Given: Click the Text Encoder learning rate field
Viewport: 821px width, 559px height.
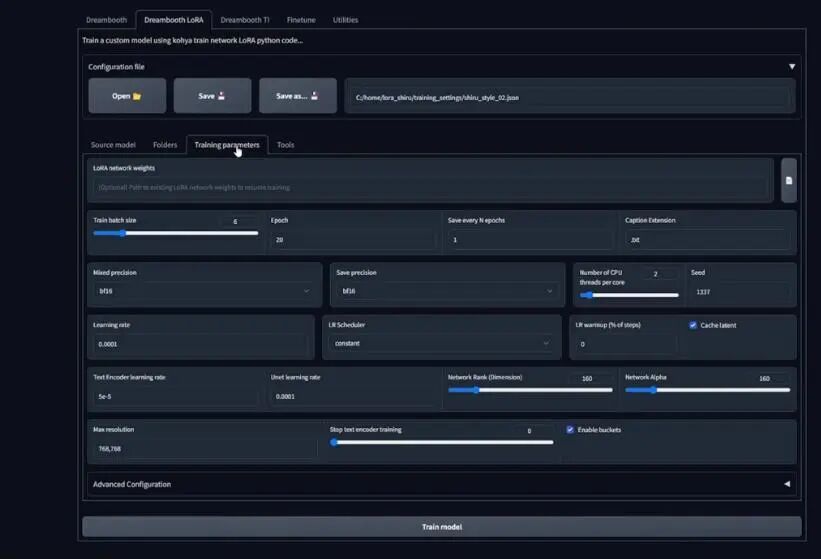Looking at the screenshot, I should (x=175, y=396).
